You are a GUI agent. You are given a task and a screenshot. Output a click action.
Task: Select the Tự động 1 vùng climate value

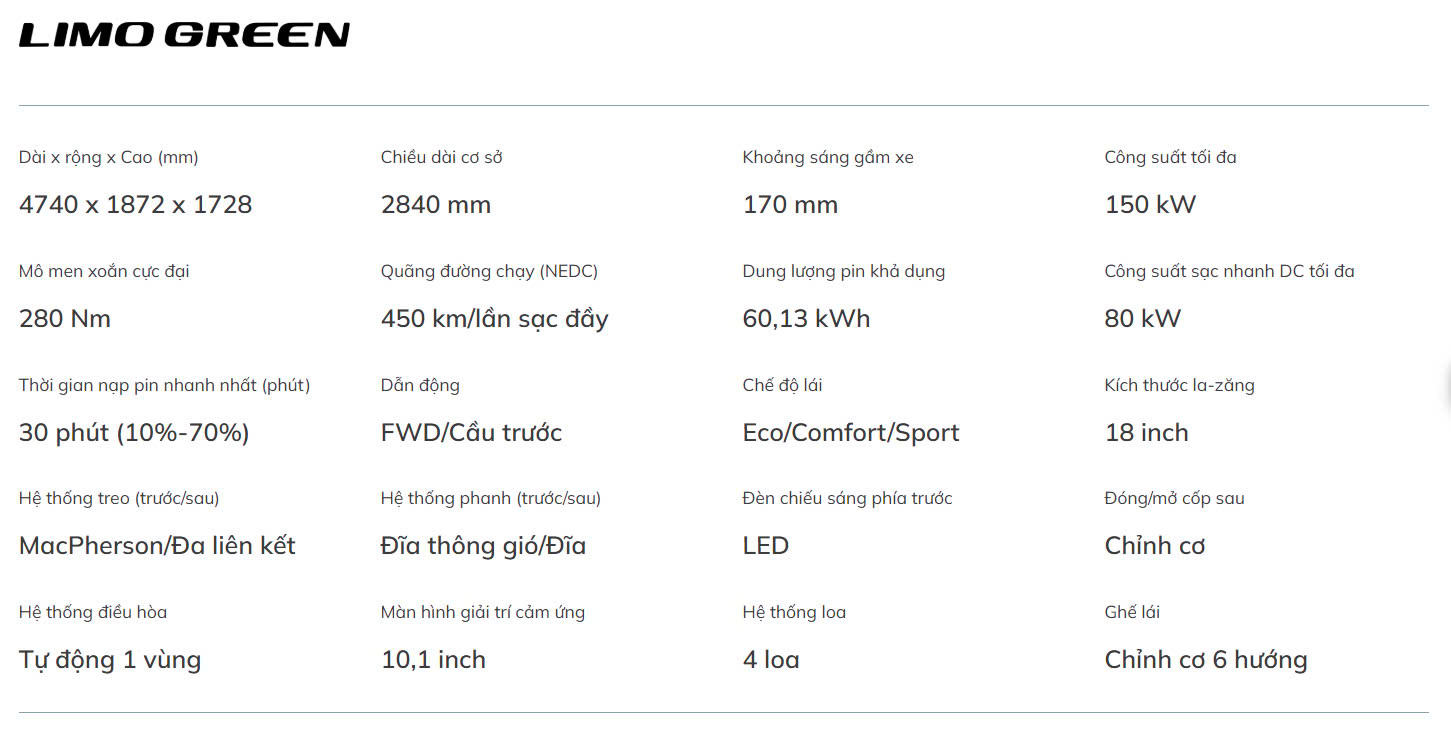pos(110,660)
